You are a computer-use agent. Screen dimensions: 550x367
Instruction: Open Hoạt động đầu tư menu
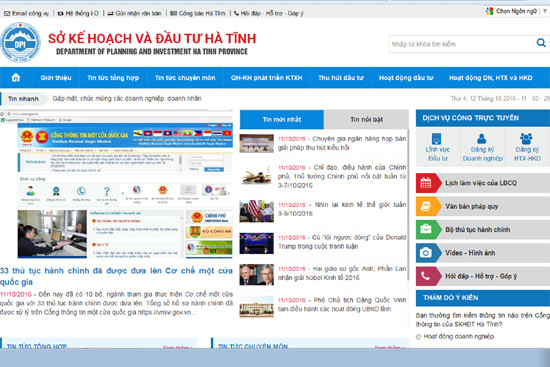[406, 78]
